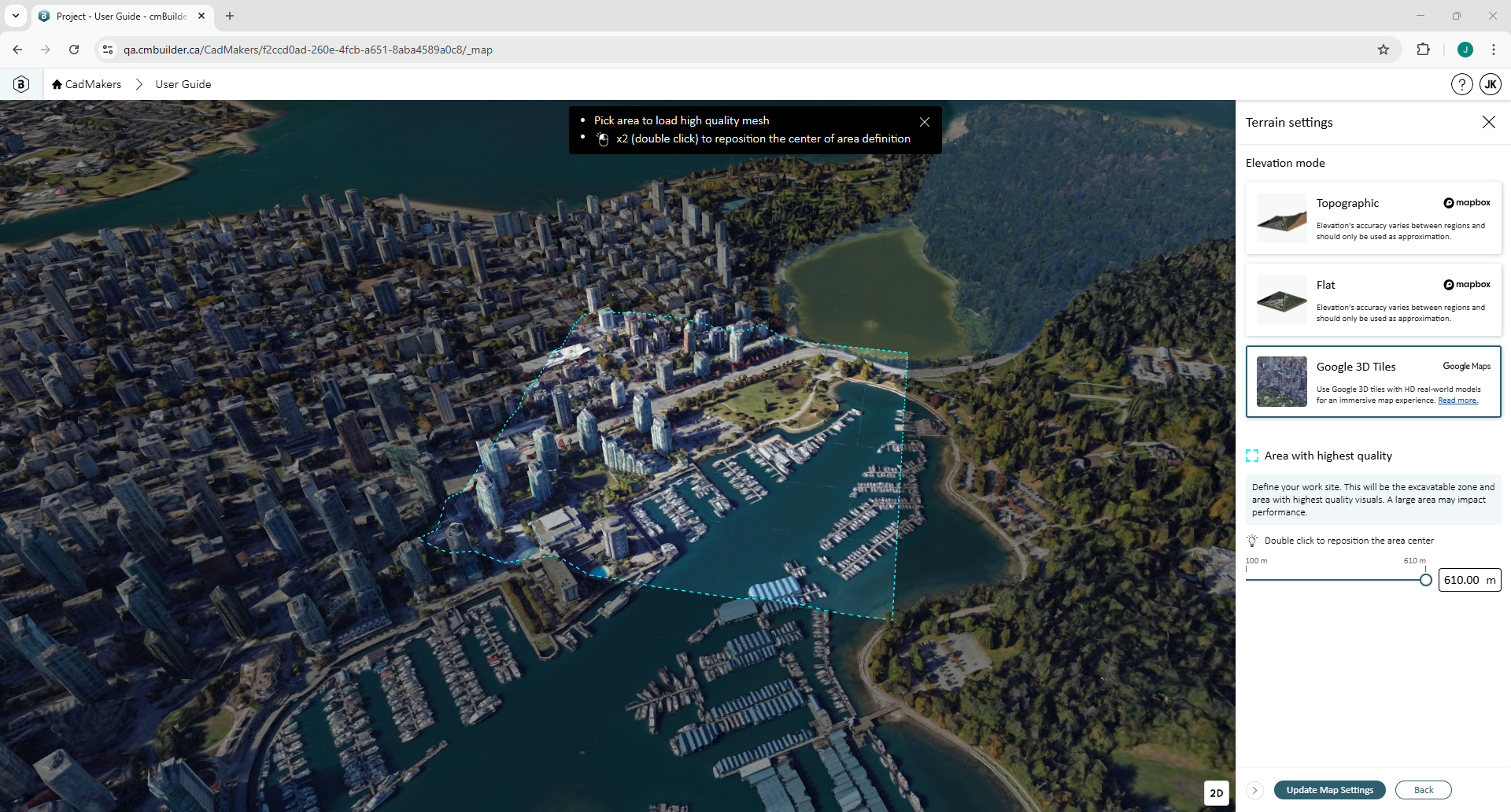
Task: Click 'Double click to reposition the area center' tip
Action: click(1349, 541)
